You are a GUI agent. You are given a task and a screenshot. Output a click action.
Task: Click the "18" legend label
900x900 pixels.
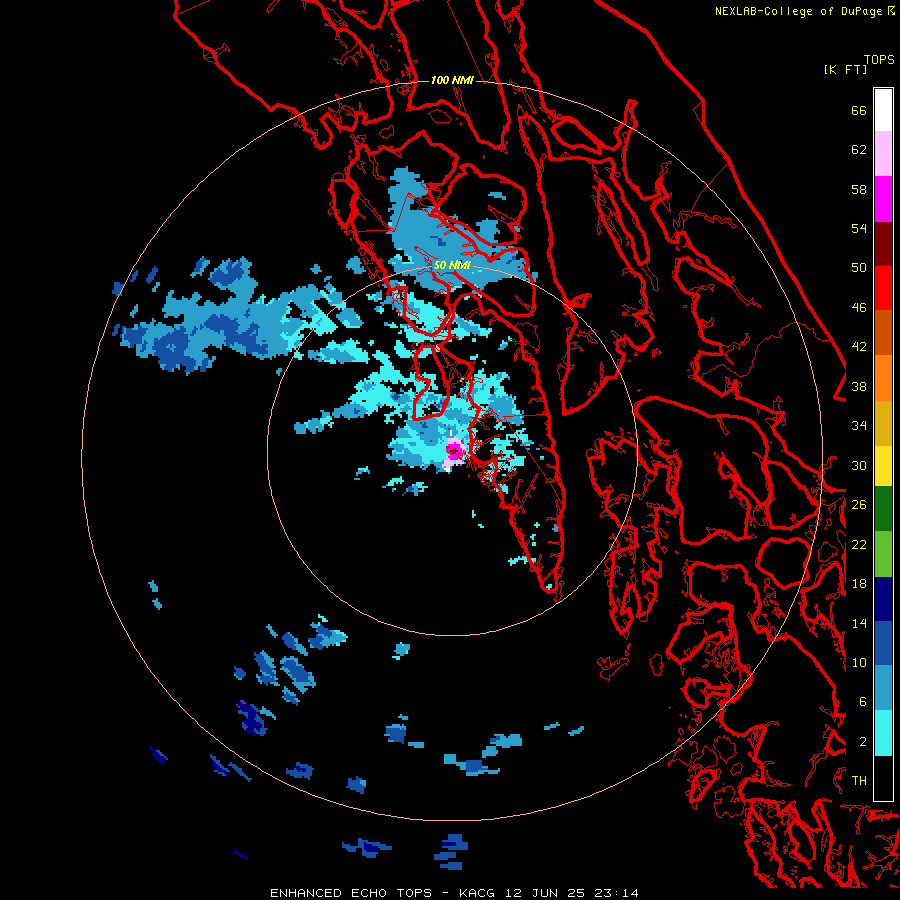click(859, 584)
